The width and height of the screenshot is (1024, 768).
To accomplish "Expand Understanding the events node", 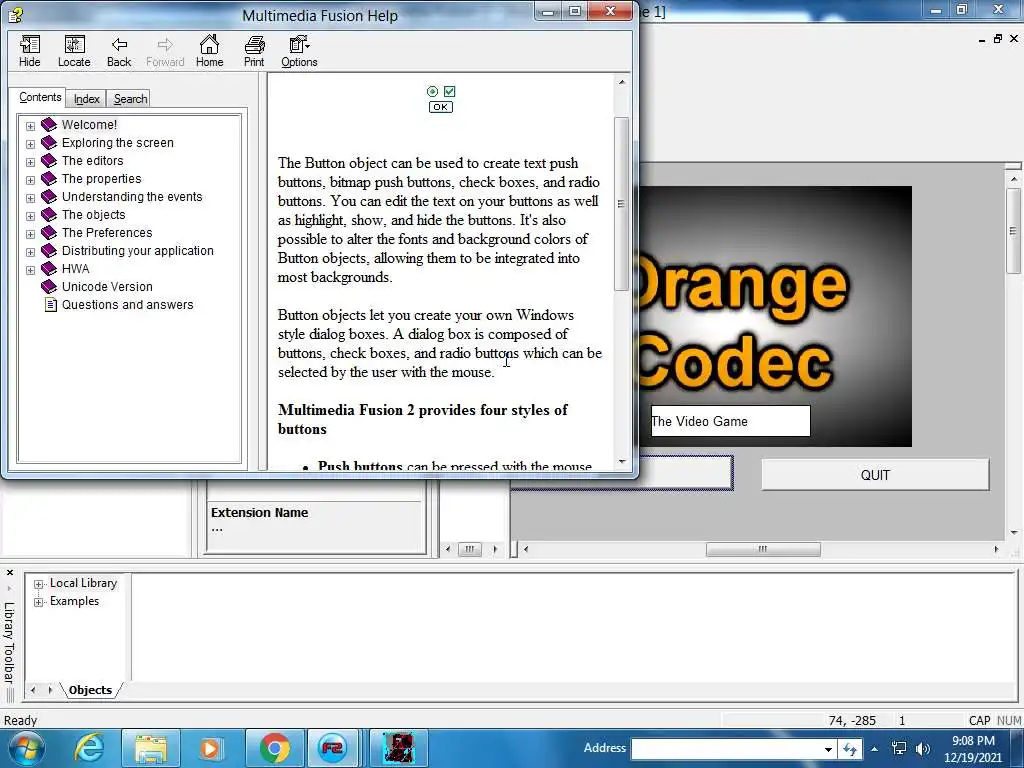I will tap(30, 197).
